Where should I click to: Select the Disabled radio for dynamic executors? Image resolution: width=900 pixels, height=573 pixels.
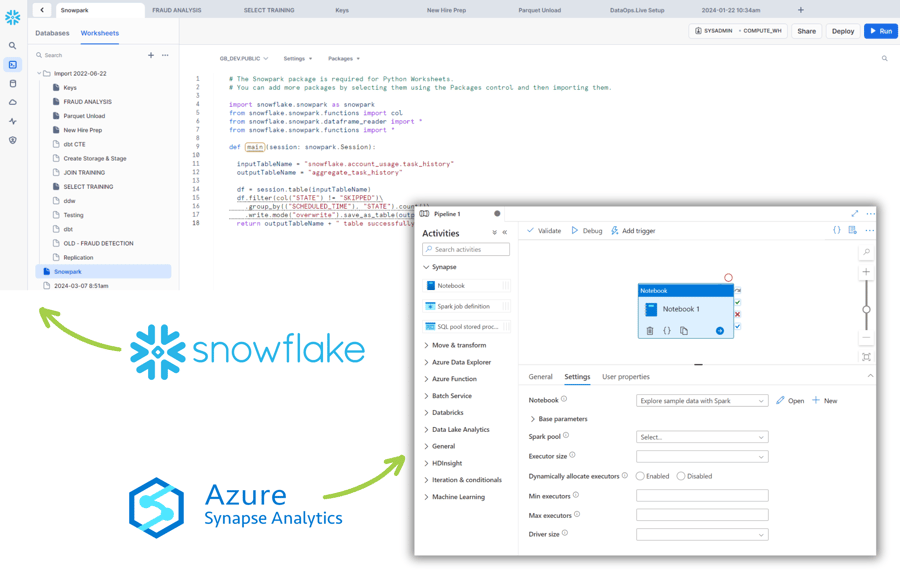click(681, 476)
